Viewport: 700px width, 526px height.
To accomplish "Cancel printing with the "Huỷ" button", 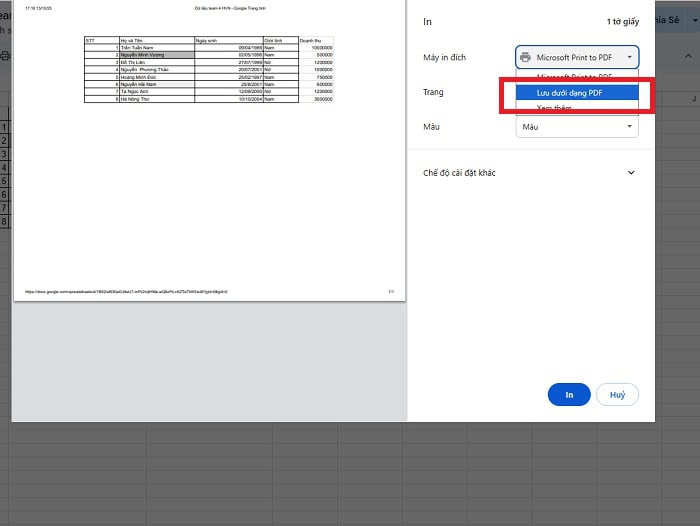I will click(x=617, y=395).
